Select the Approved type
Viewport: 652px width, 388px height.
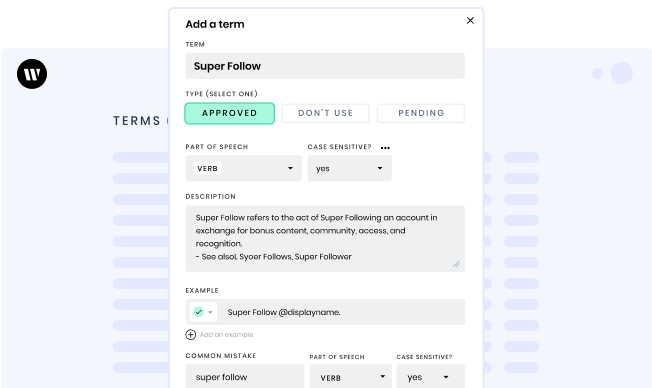point(230,113)
